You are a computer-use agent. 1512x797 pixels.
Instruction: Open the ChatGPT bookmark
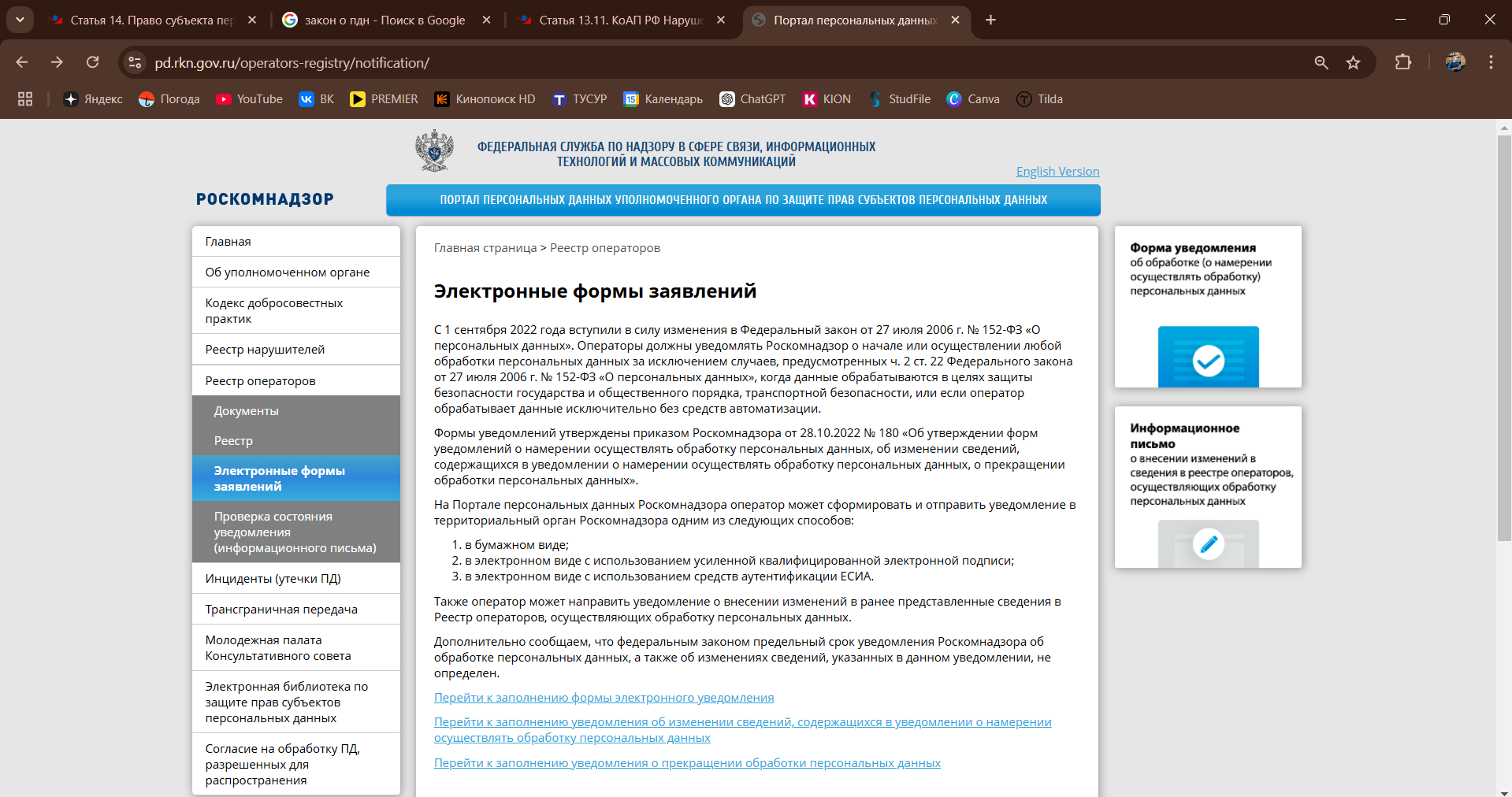[752, 99]
